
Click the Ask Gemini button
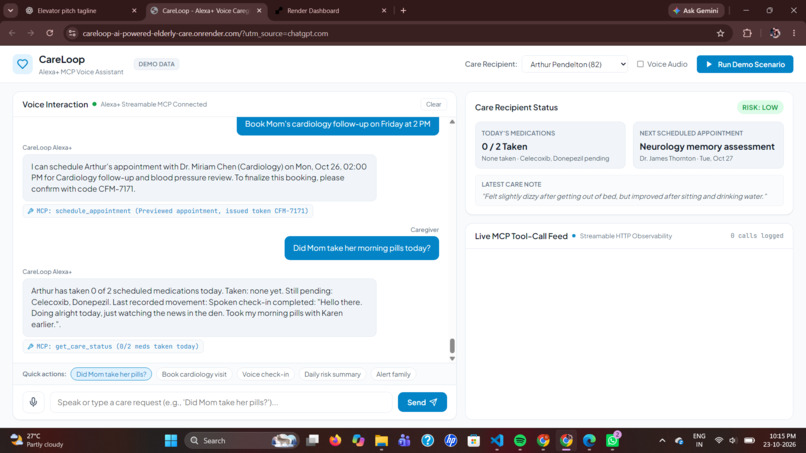point(696,10)
